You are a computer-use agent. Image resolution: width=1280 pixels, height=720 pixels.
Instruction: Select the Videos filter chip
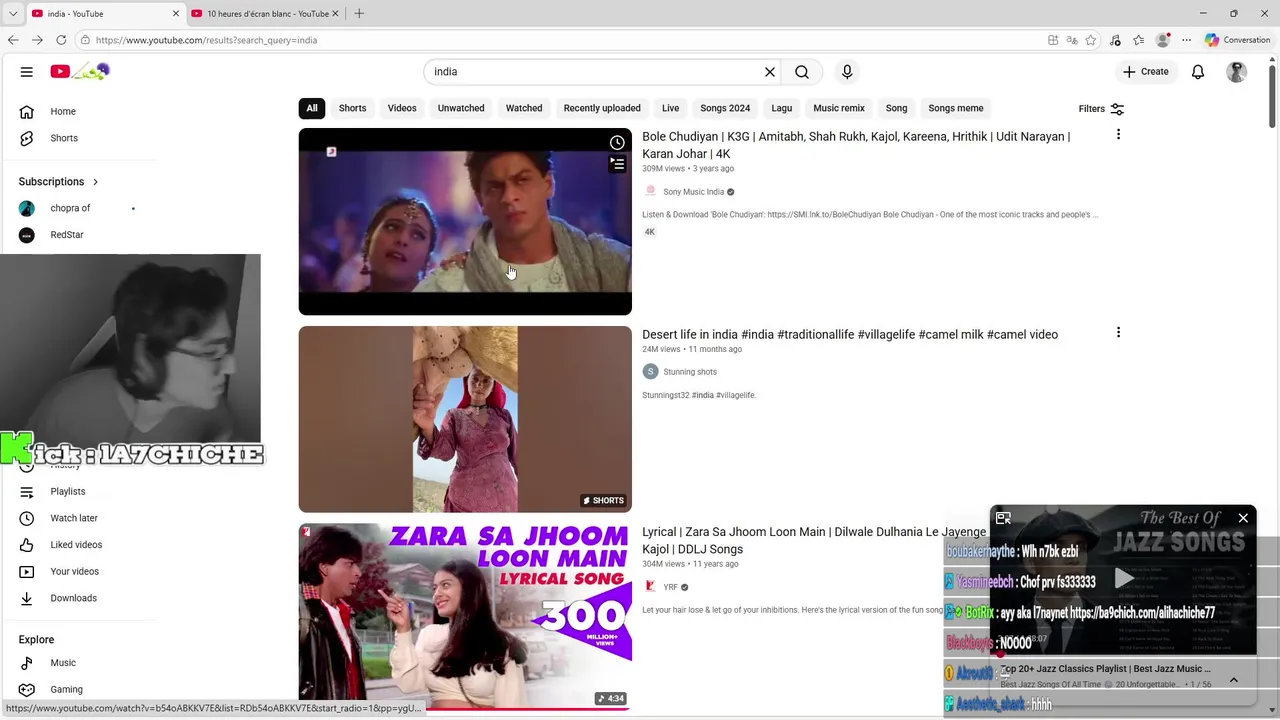[402, 108]
